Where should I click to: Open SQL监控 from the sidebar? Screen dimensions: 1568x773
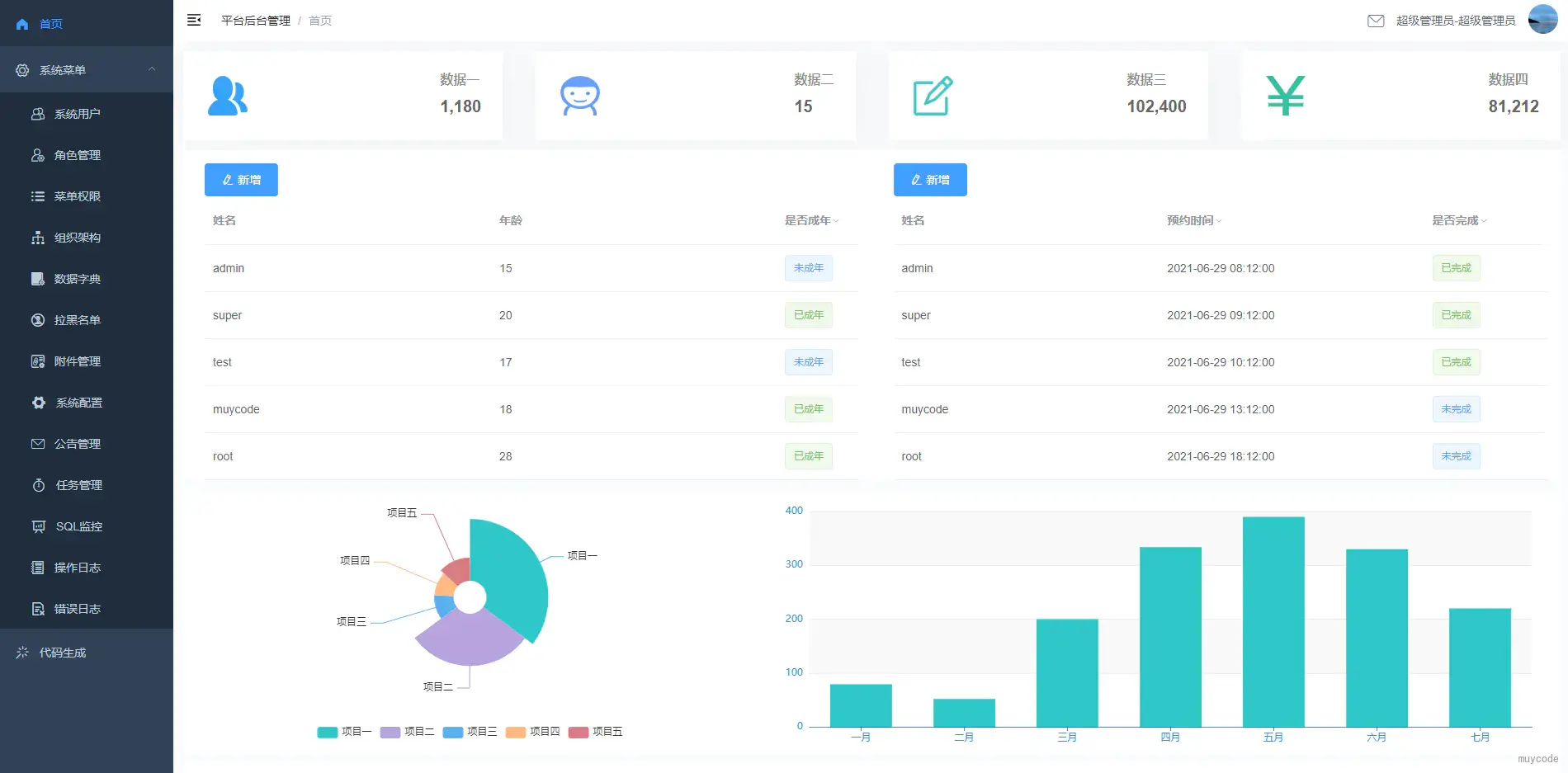[x=79, y=526]
